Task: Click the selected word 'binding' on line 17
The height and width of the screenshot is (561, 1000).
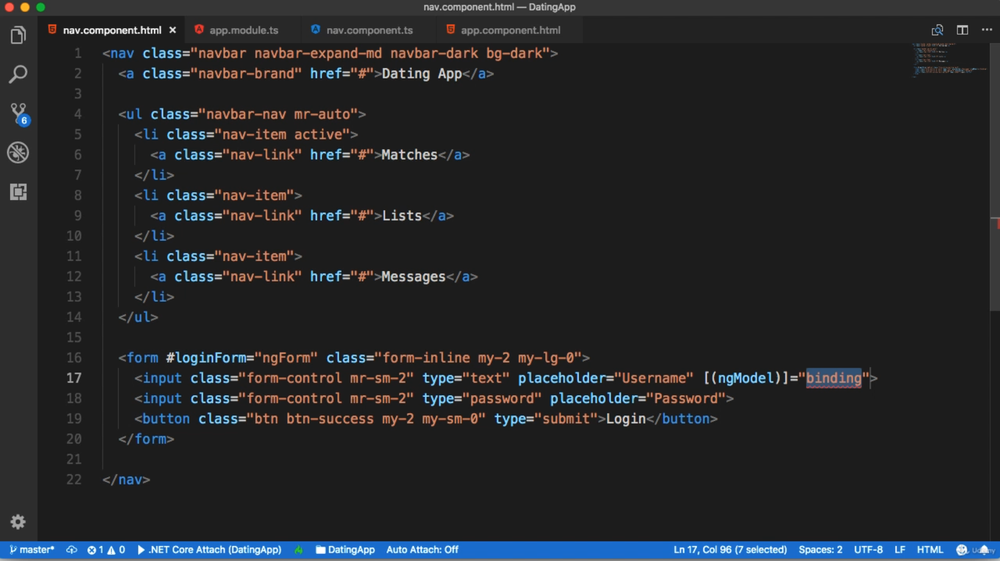Action: [x=834, y=378]
